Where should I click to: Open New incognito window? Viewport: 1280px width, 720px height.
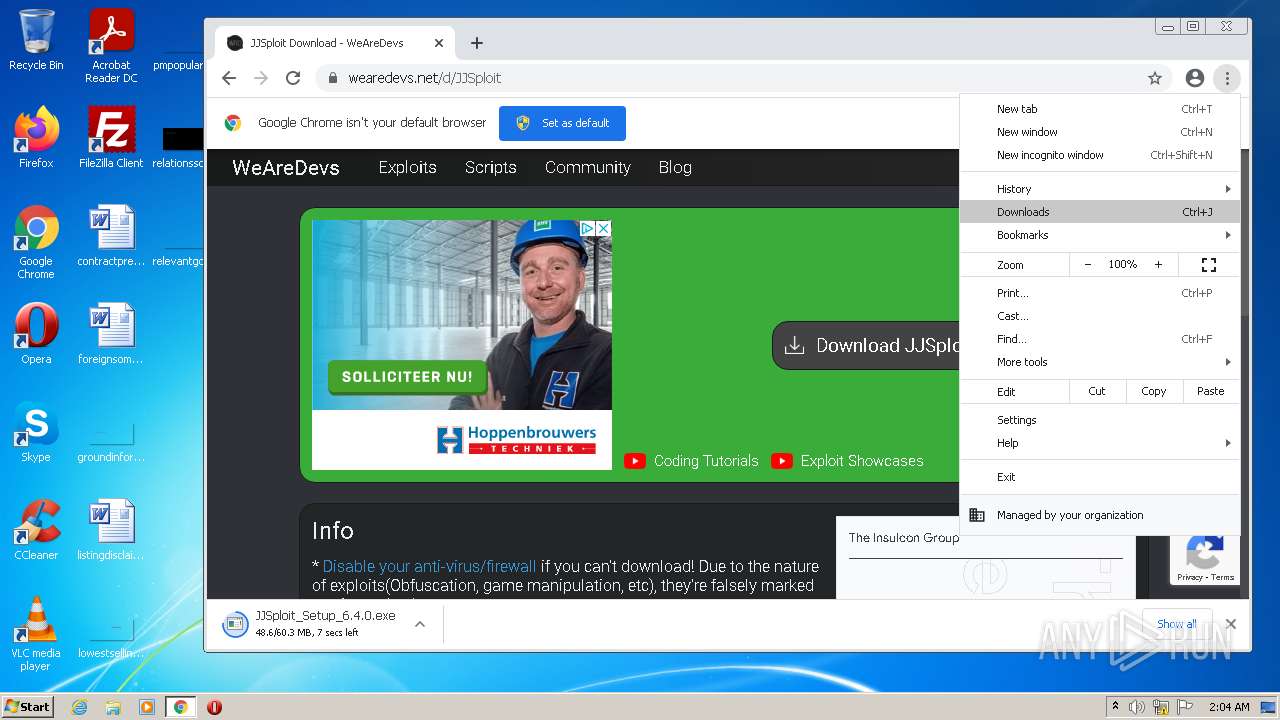(x=1100, y=155)
